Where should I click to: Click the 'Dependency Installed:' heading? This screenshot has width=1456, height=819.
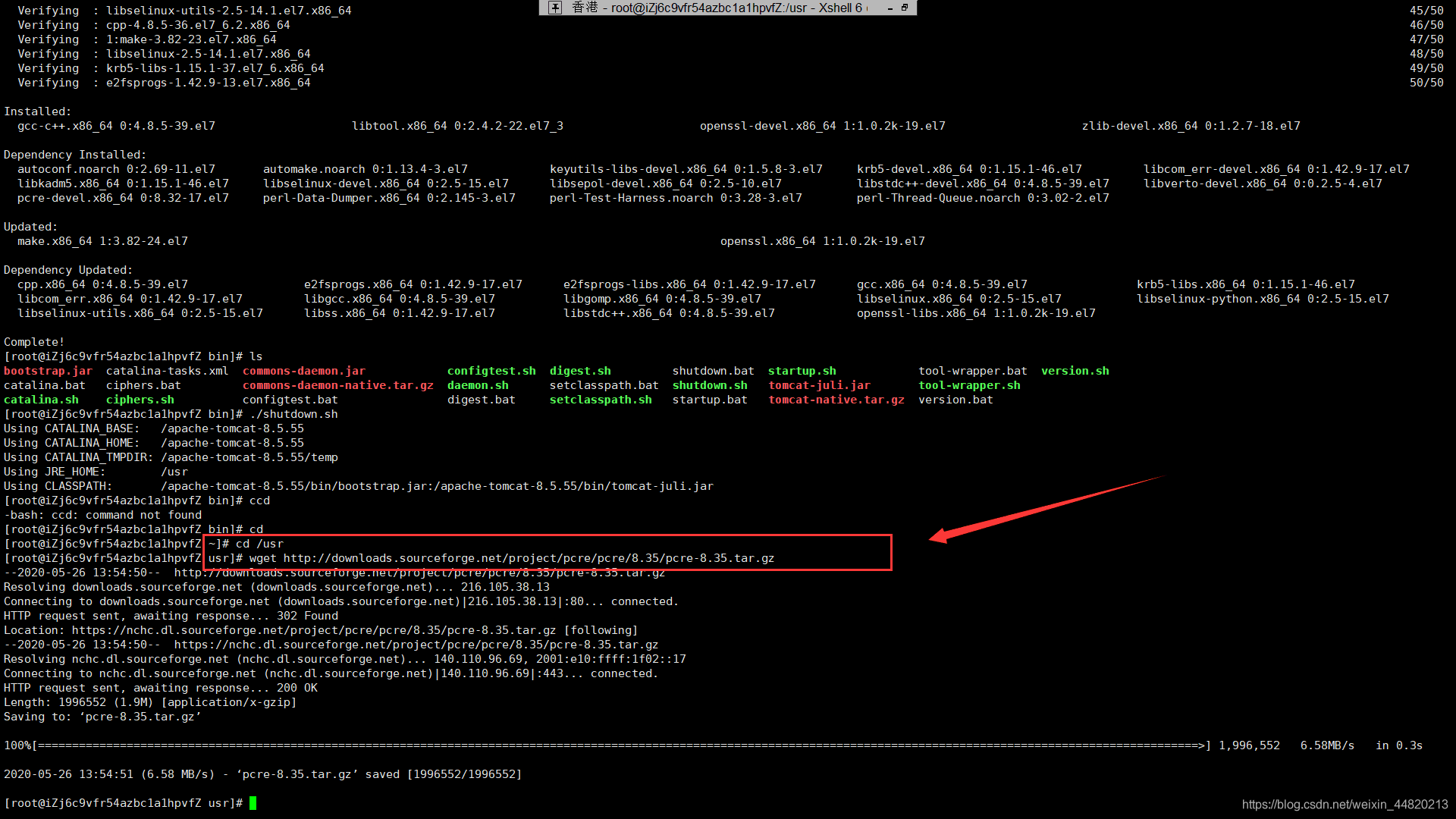point(74,155)
